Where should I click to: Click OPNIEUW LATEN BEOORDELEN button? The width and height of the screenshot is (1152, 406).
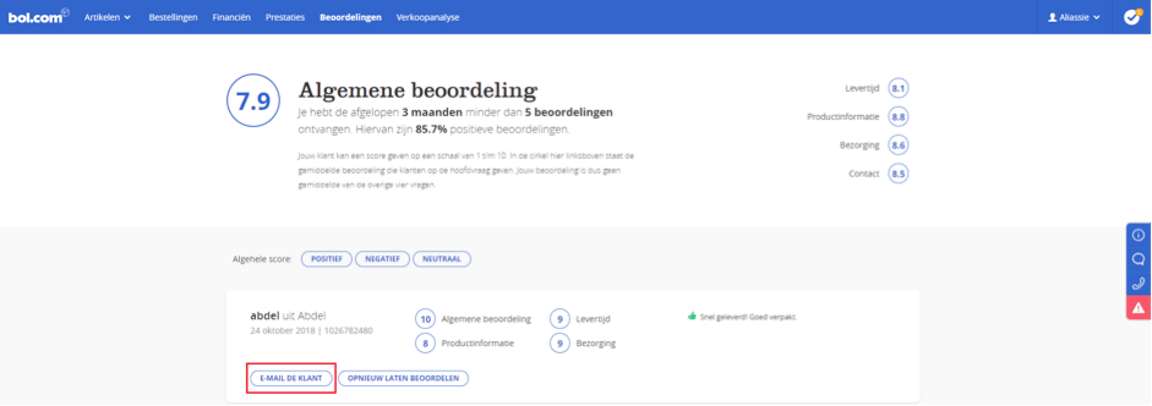click(403, 378)
